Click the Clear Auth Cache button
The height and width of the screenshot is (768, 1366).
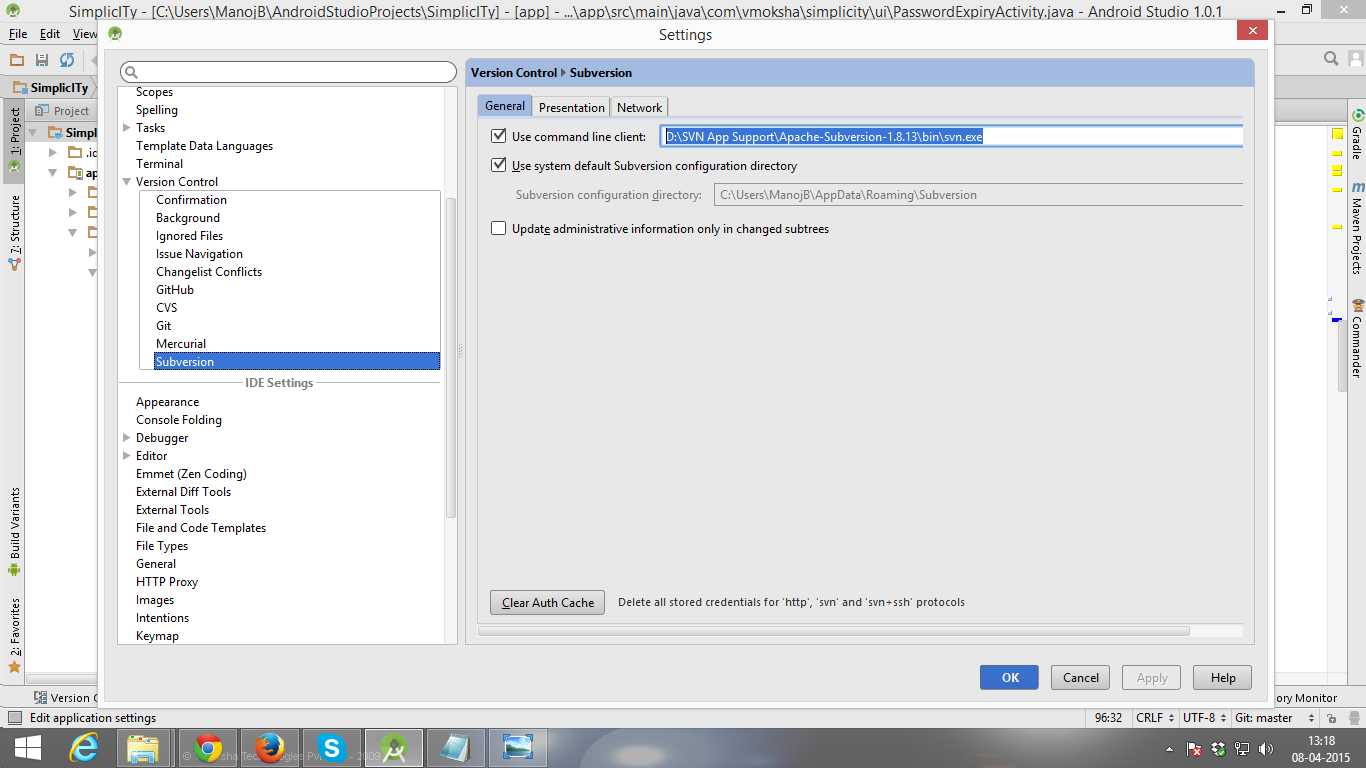[x=548, y=602]
